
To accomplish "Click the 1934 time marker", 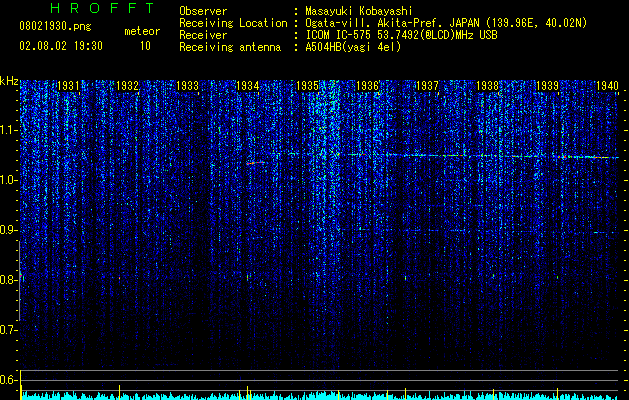I will [248, 85].
